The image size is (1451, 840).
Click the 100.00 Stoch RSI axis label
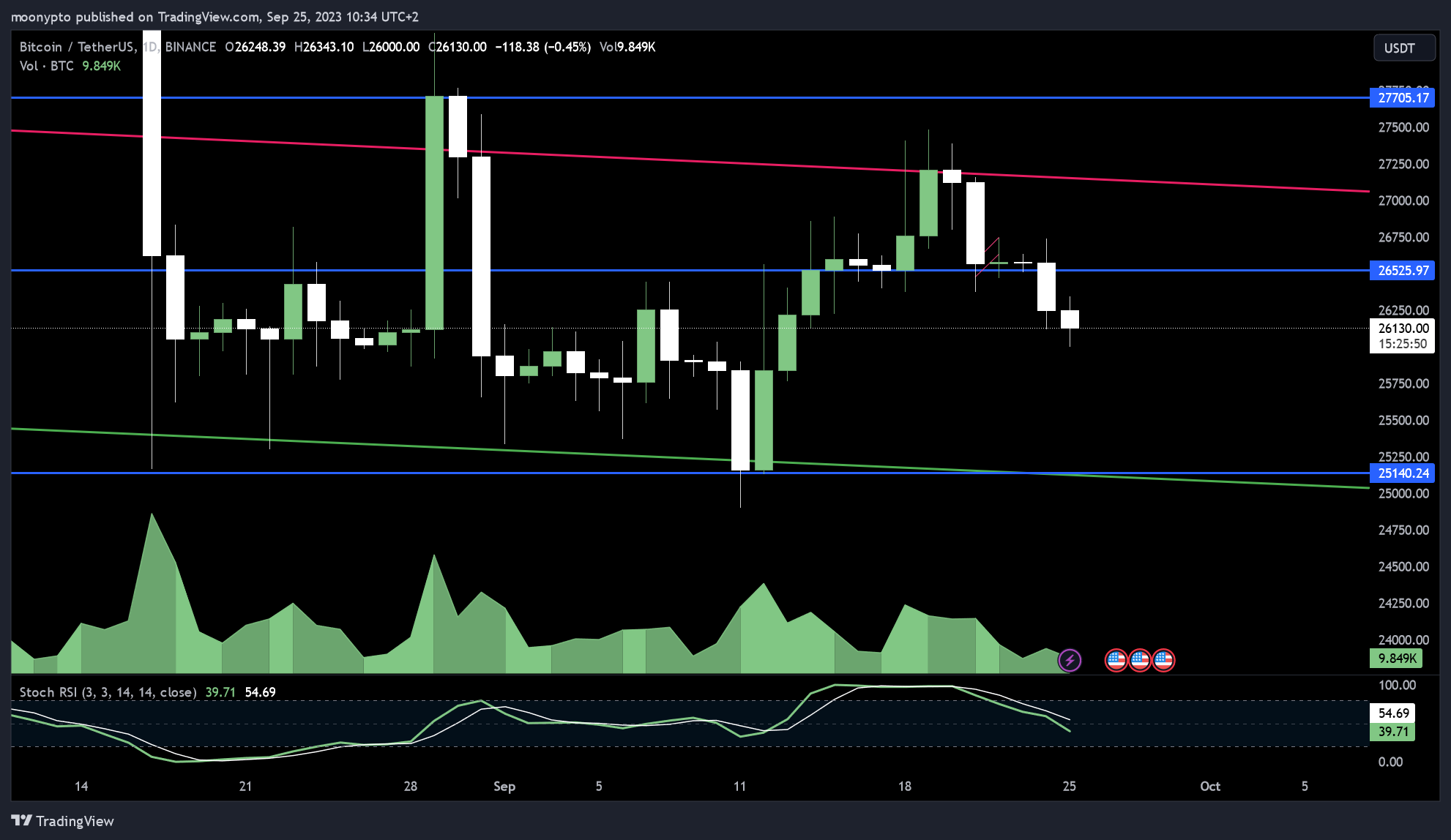1397,685
